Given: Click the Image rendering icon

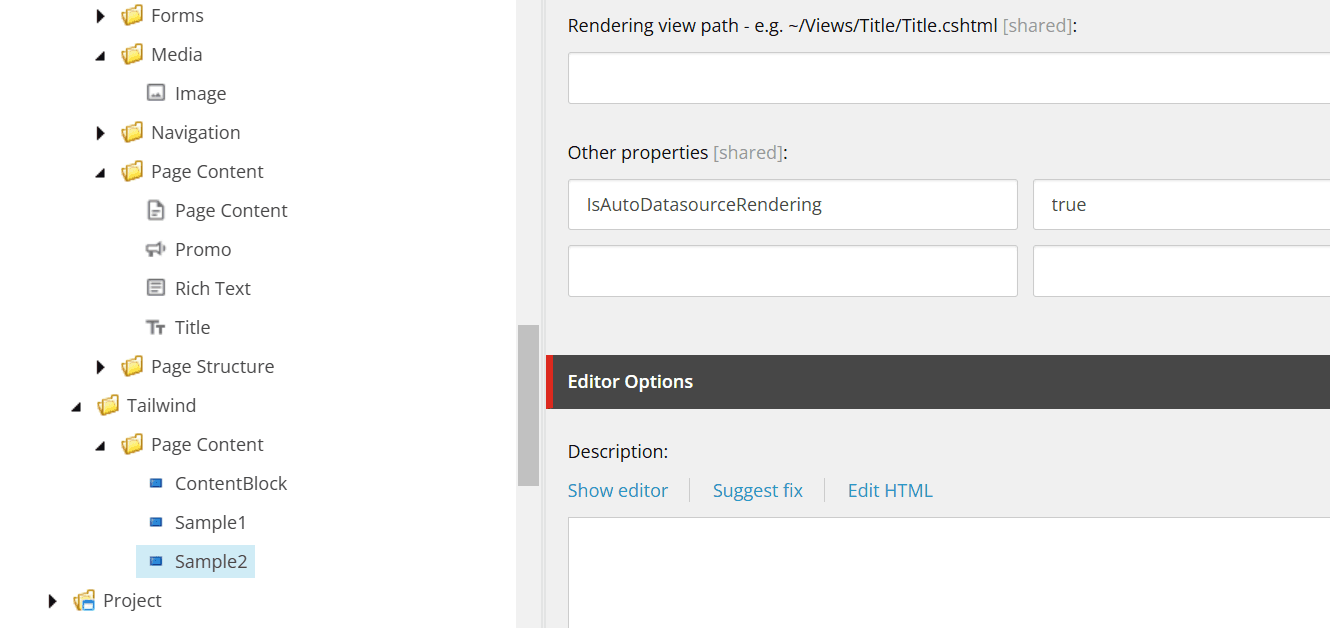Looking at the screenshot, I should 155,93.
